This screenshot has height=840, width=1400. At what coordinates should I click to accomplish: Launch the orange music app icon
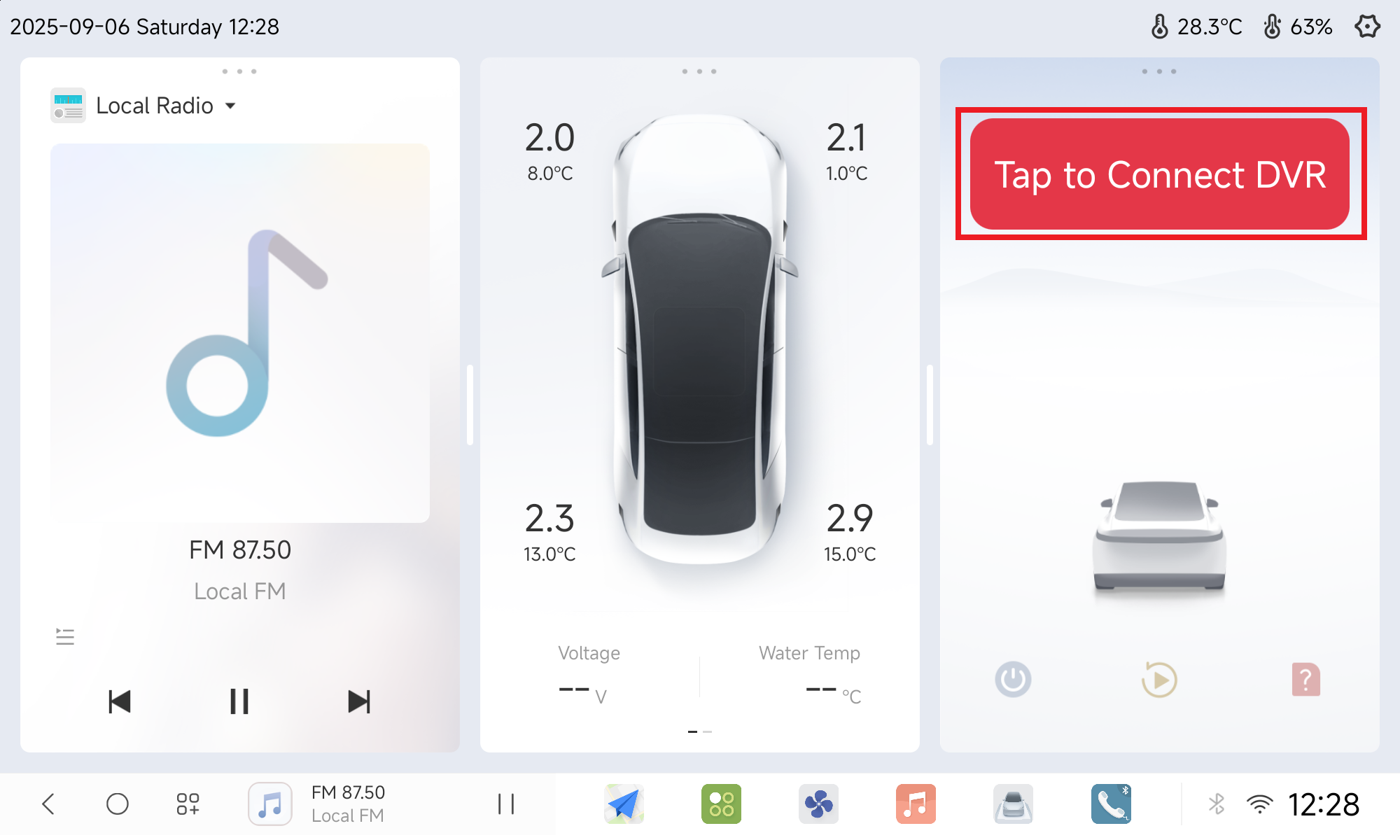(916, 804)
